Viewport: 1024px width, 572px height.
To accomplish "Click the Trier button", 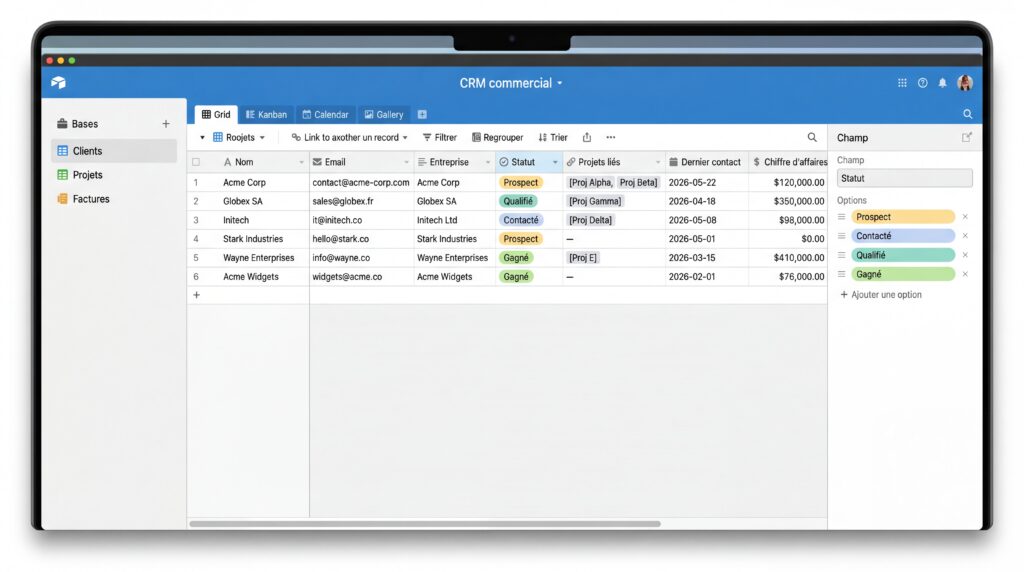I will tap(552, 137).
